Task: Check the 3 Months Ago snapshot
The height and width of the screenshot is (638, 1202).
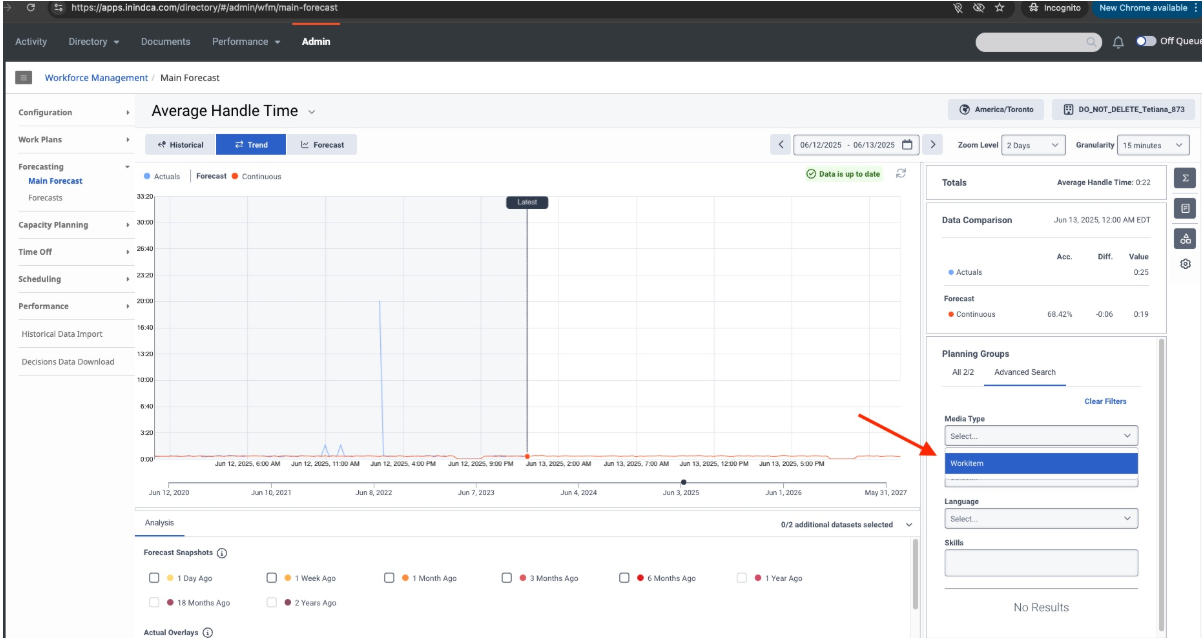Action: pyautogui.click(x=507, y=578)
